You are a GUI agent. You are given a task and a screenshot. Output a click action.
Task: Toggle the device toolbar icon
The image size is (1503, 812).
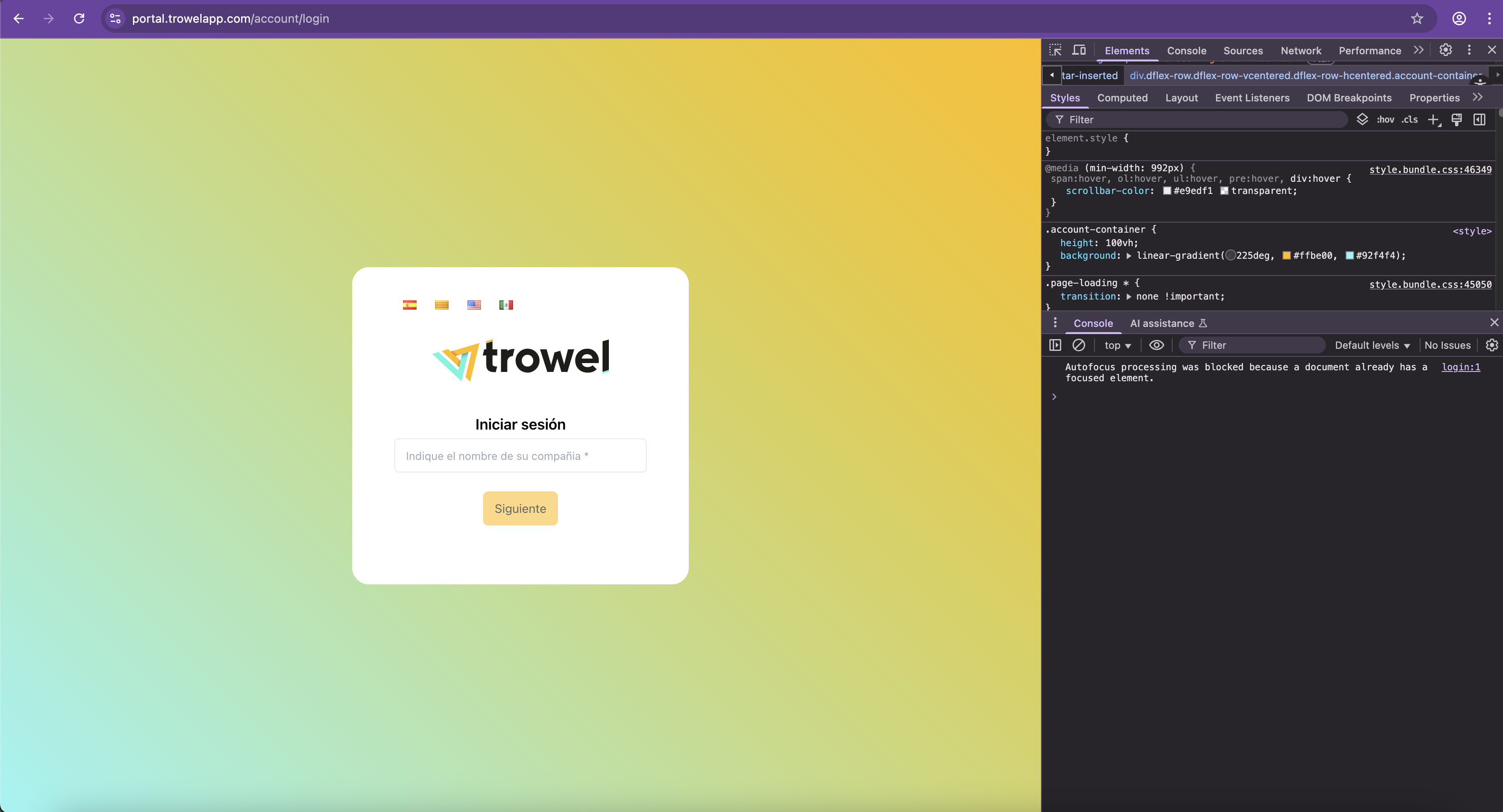(x=1079, y=50)
